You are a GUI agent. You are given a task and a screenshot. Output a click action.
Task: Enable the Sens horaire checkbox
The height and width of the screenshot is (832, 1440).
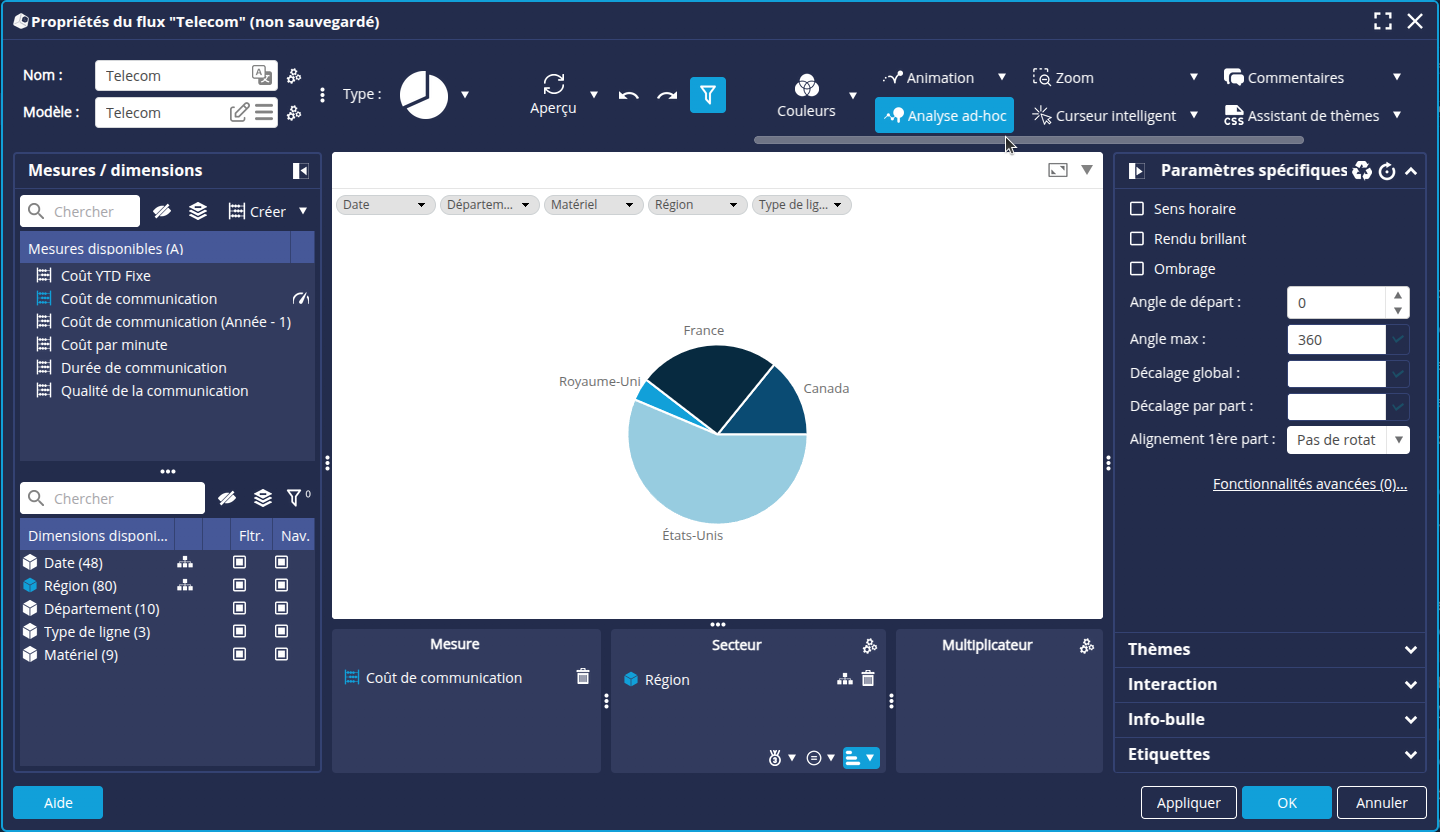[1136, 209]
